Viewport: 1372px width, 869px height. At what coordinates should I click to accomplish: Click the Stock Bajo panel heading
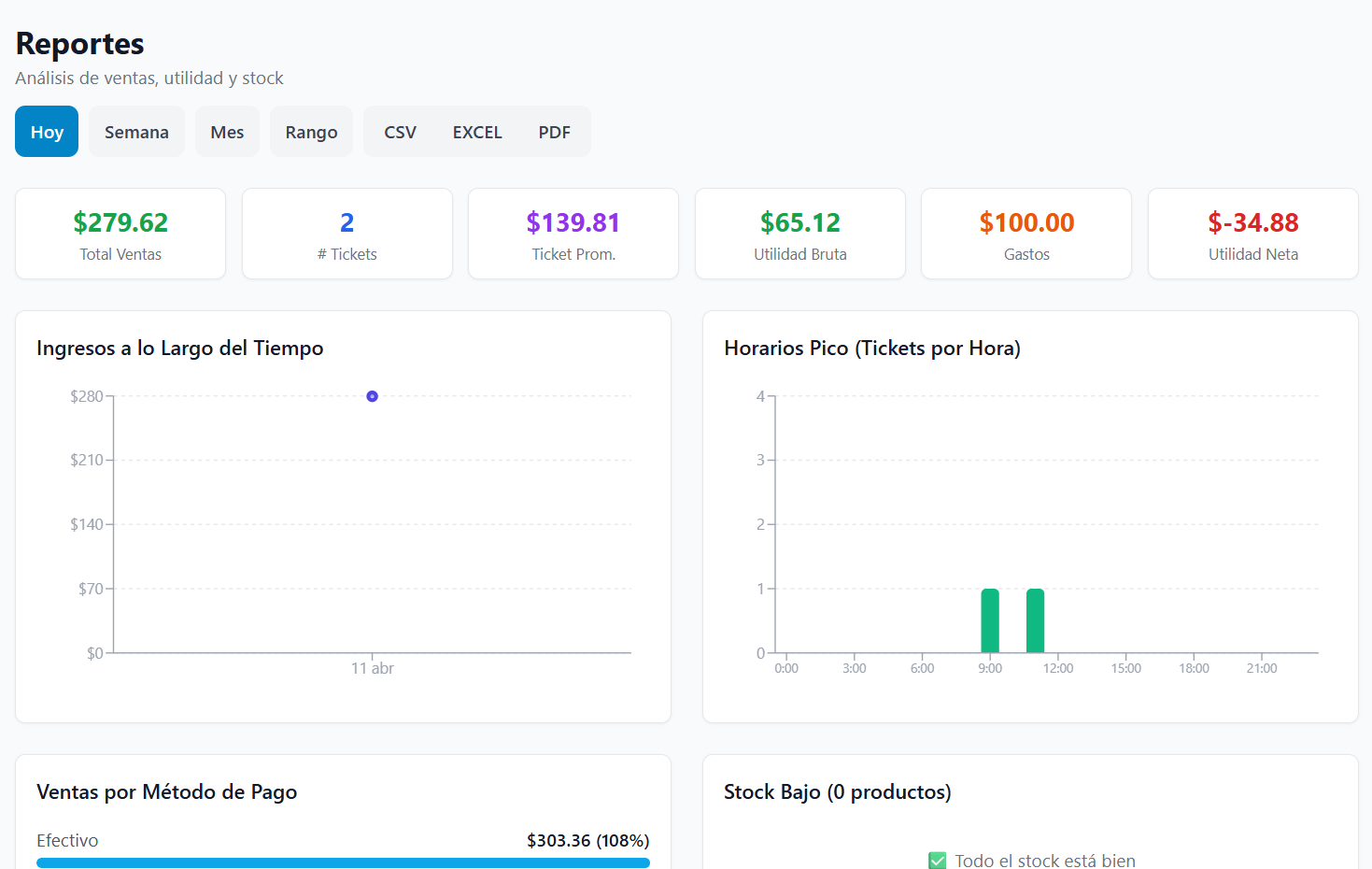click(x=837, y=792)
